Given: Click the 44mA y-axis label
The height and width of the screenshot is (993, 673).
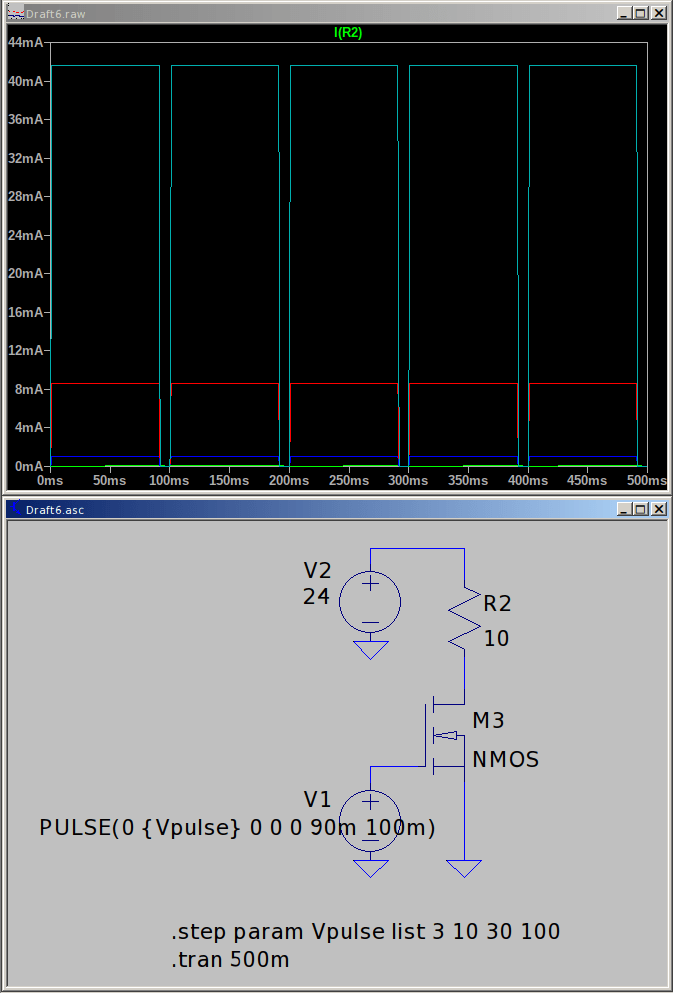Looking at the screenshot, I should click(x=25, y=42).
